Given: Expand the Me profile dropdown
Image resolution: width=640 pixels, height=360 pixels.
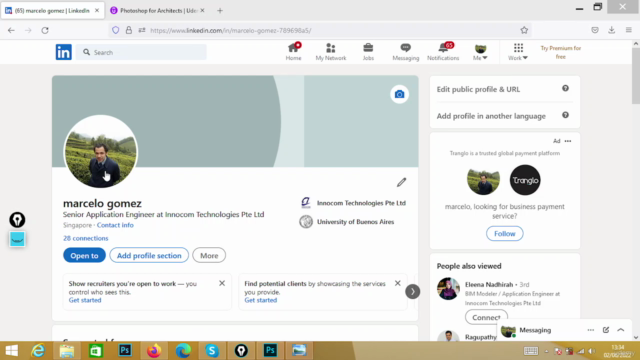Looking at the screenshot, I should pyautogui.click(x=480, y=52).
